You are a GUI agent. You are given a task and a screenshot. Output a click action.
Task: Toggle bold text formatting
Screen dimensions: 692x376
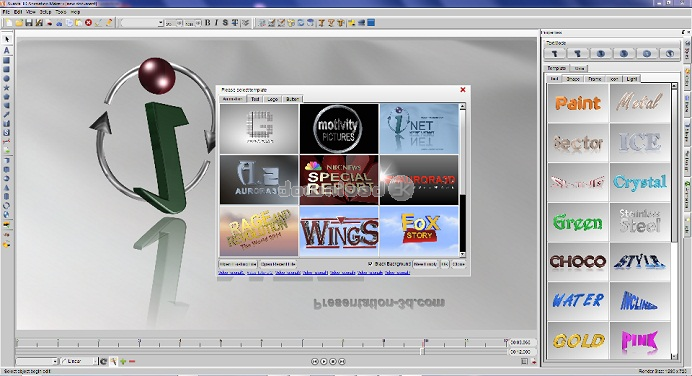point(207,23)
